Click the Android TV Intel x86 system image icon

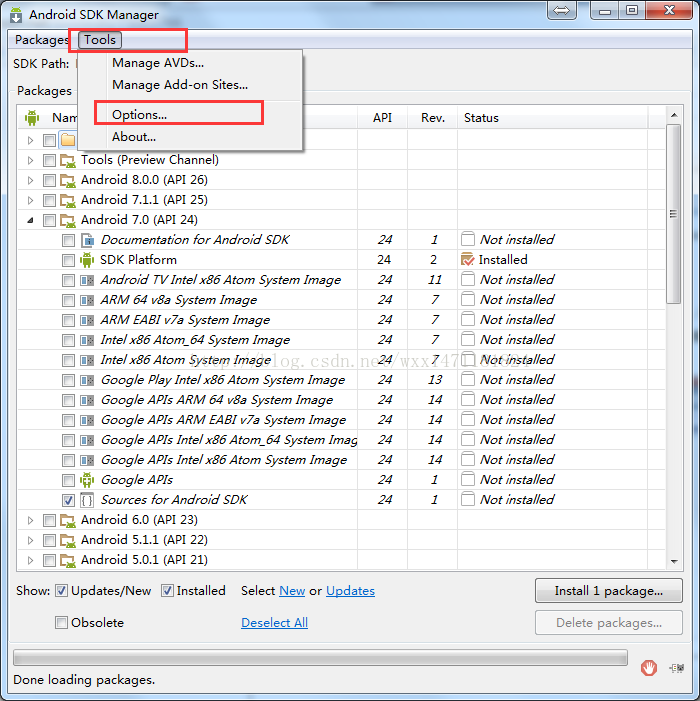87,280
